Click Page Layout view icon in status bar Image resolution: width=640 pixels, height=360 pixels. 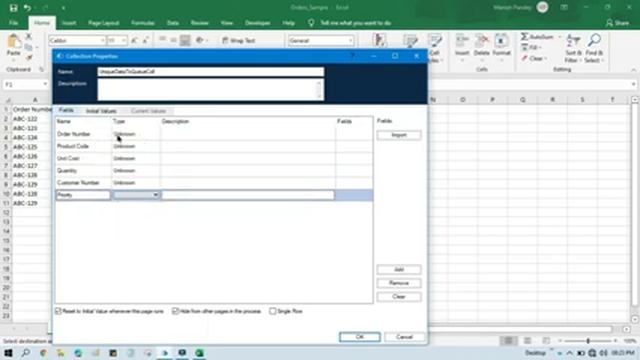[527, 340]
